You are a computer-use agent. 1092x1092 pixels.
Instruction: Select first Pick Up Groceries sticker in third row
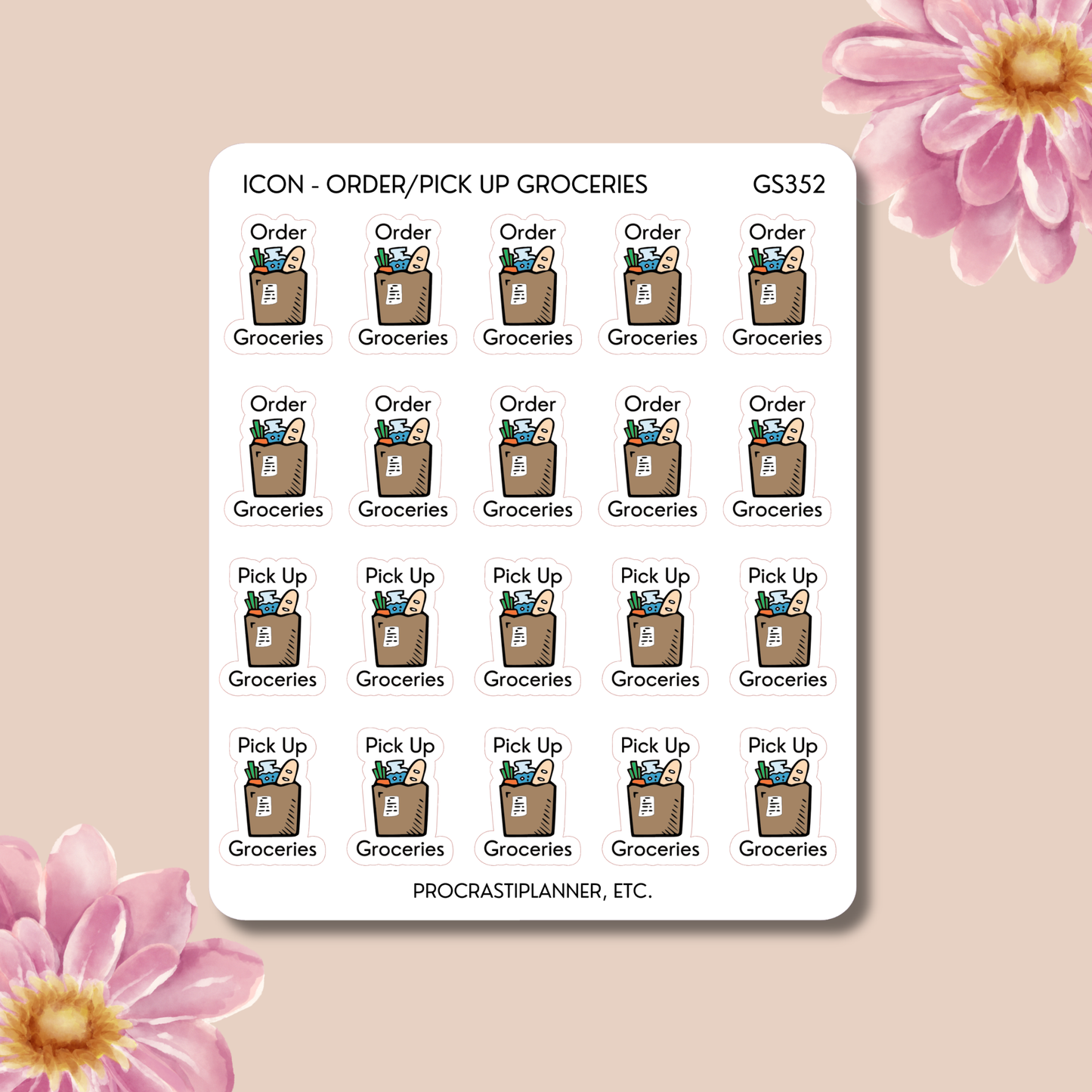pos(272,626)
